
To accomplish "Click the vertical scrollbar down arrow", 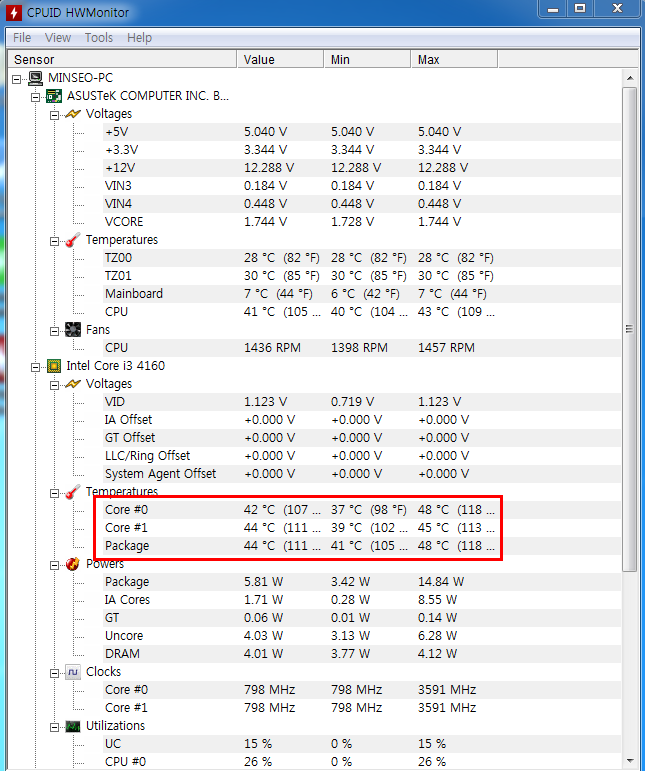I will (x=630, y=760).
